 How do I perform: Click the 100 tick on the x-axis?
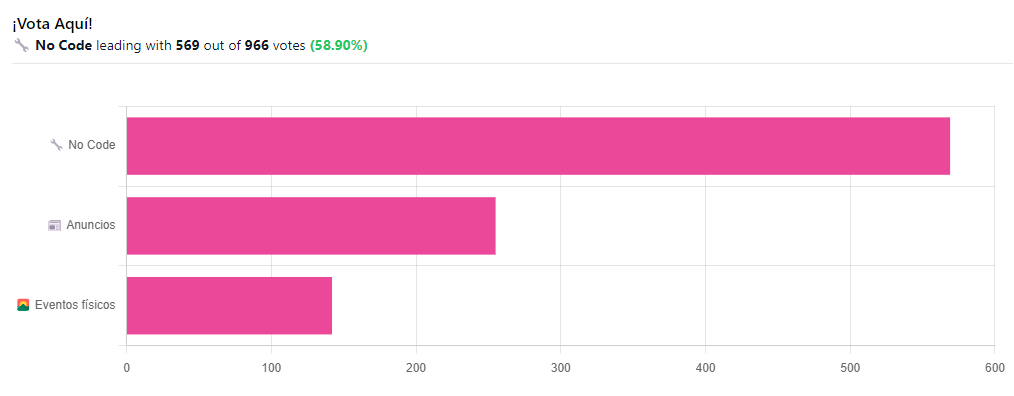point(271,368)
